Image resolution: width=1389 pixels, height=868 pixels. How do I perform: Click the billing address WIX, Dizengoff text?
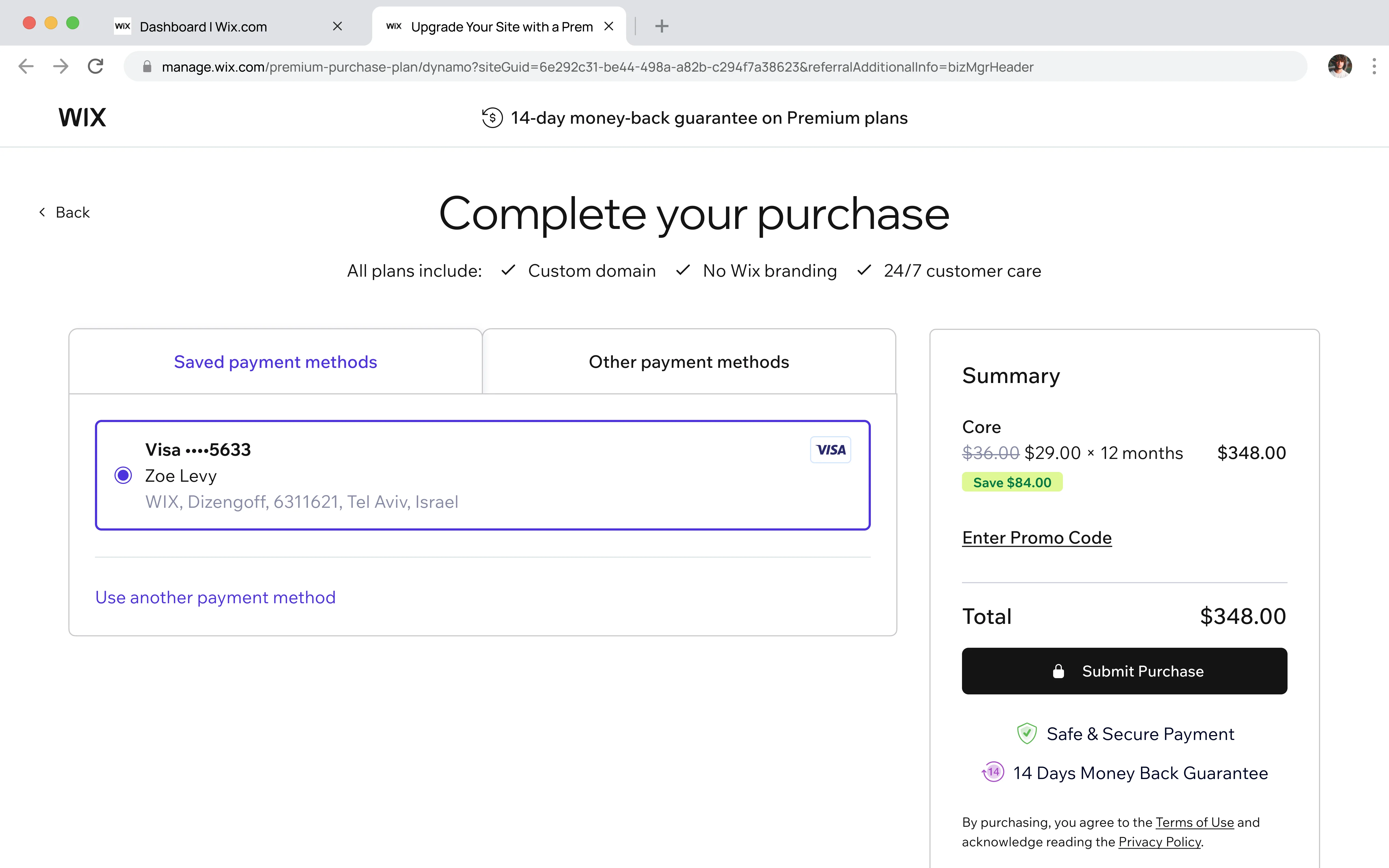click(302, 502)
